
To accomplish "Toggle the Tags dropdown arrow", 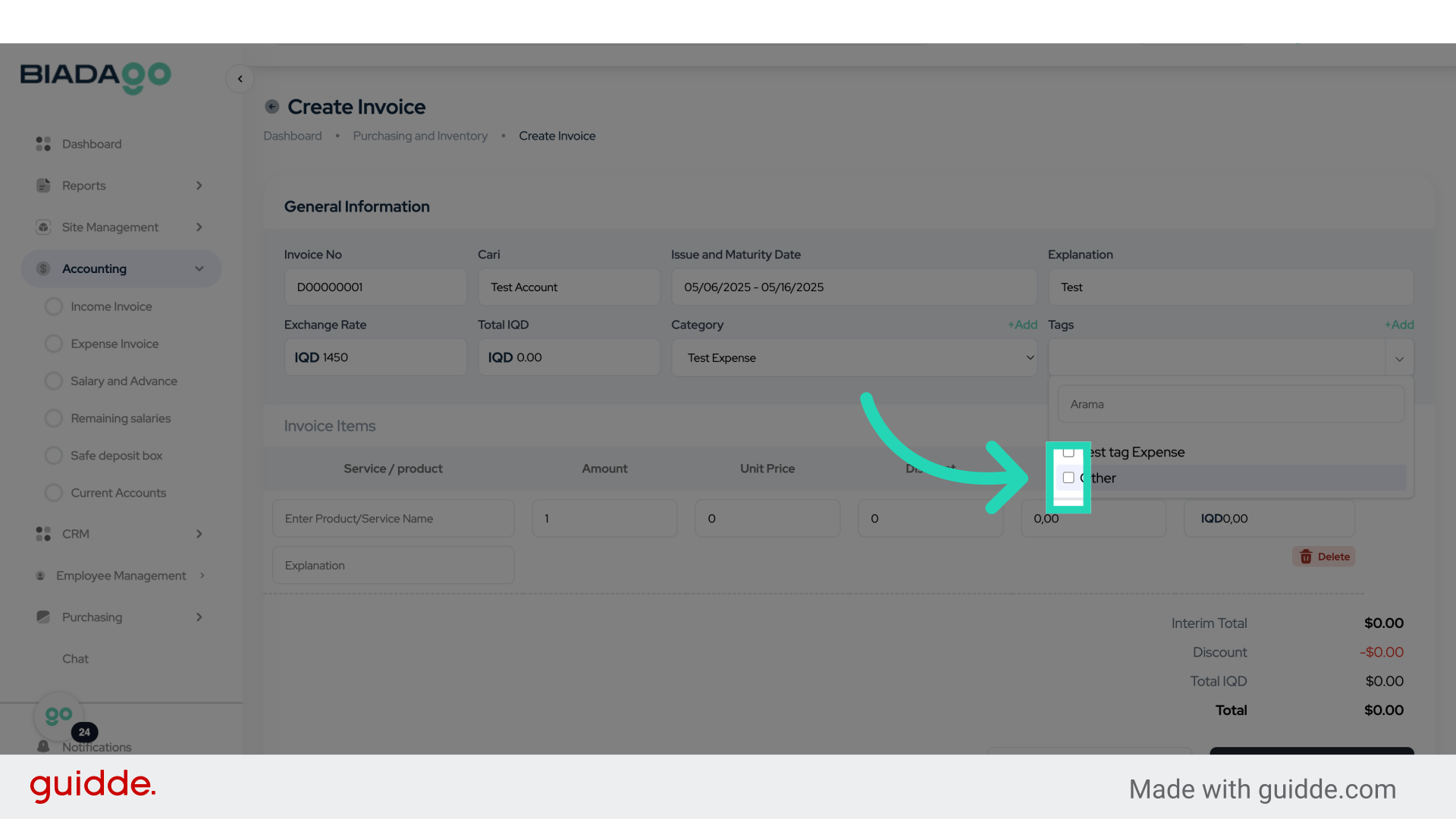I will pos(1399,359).
